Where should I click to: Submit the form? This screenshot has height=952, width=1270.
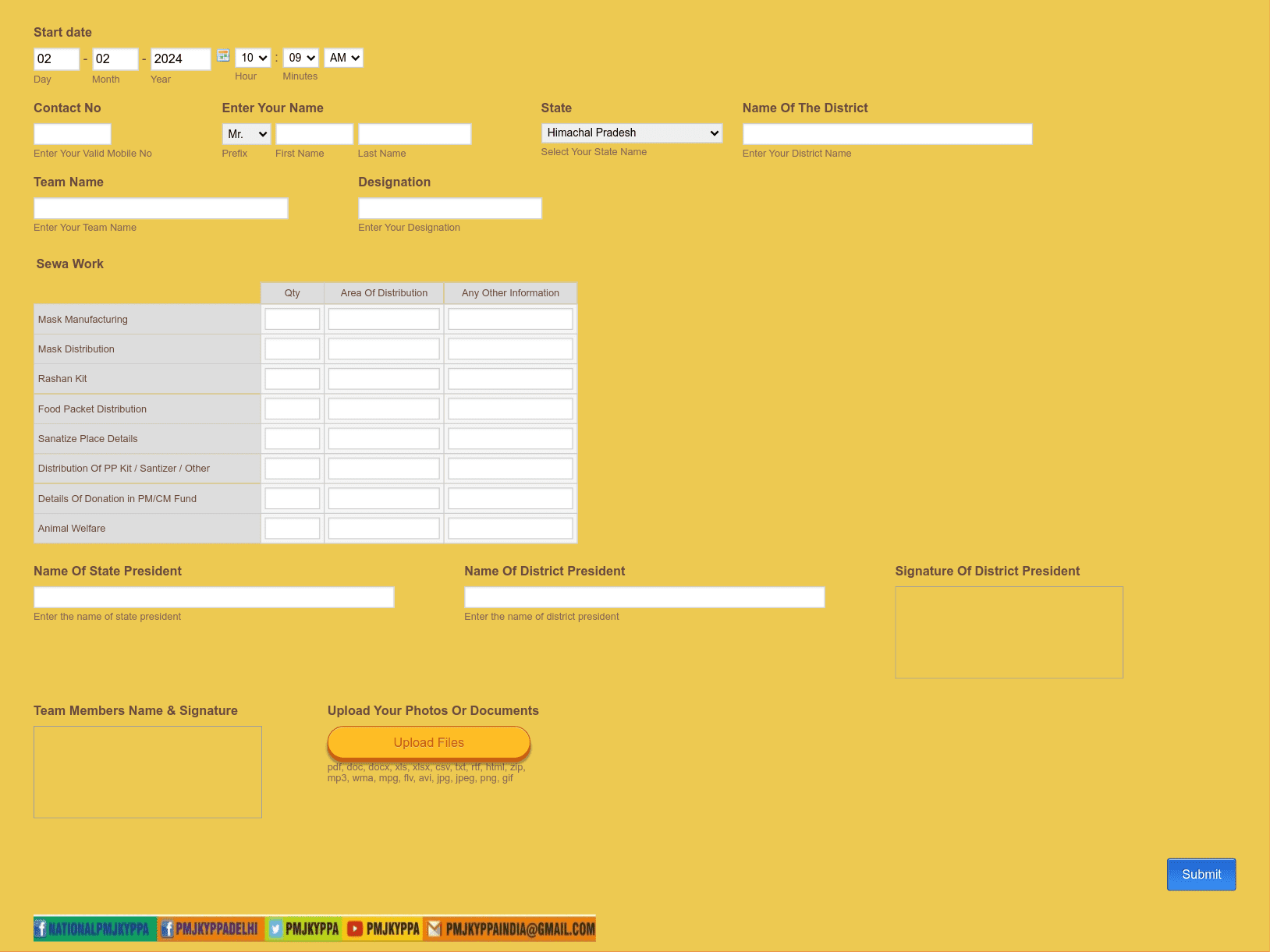coord(1201,875)
